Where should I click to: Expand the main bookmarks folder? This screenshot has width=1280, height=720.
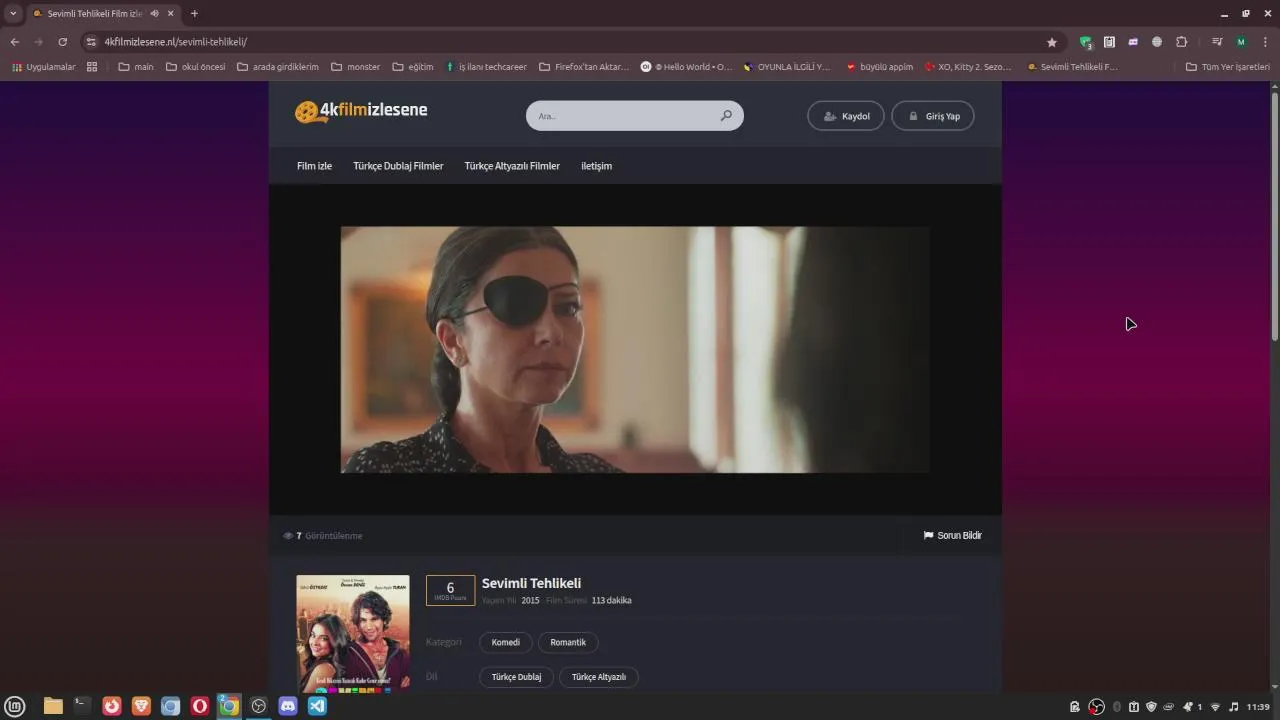136,67
